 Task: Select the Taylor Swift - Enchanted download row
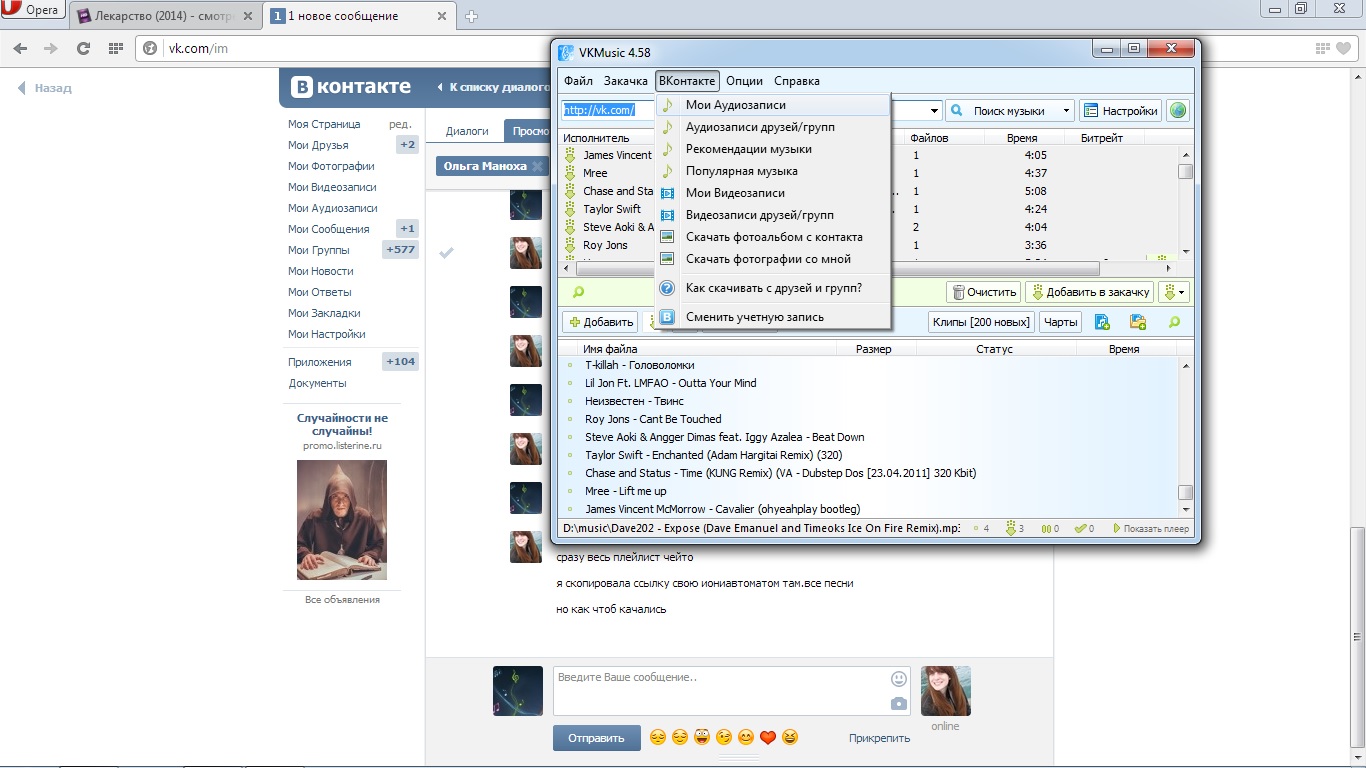(x=869, y=455)
